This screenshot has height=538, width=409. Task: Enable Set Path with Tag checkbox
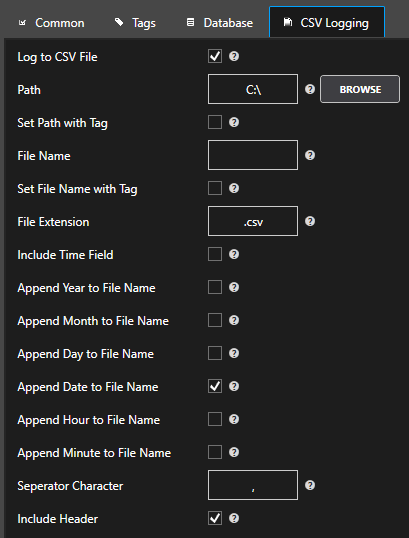tap(215, 122)
